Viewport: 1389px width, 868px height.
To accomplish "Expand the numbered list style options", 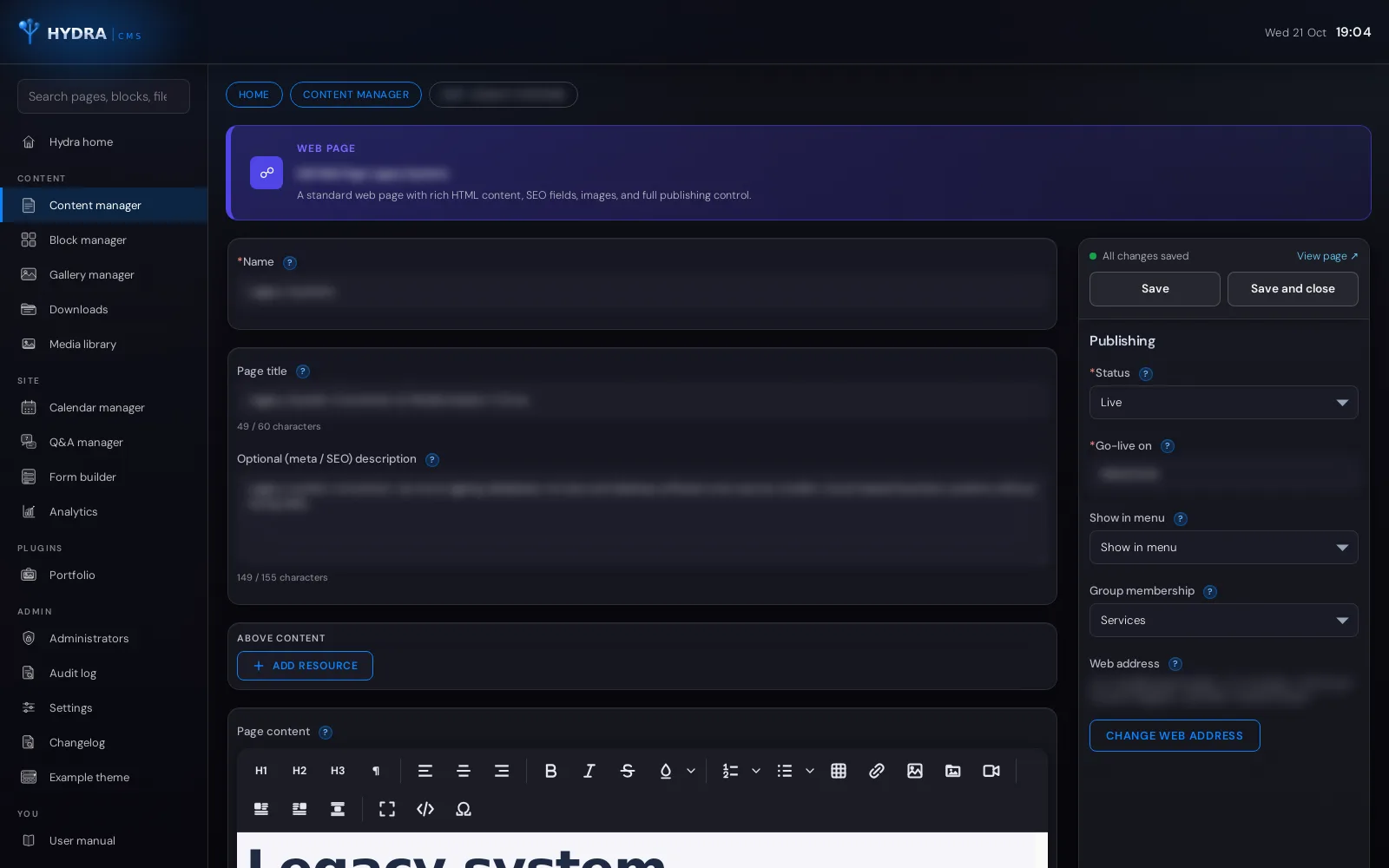I will [x=756, y=771].
